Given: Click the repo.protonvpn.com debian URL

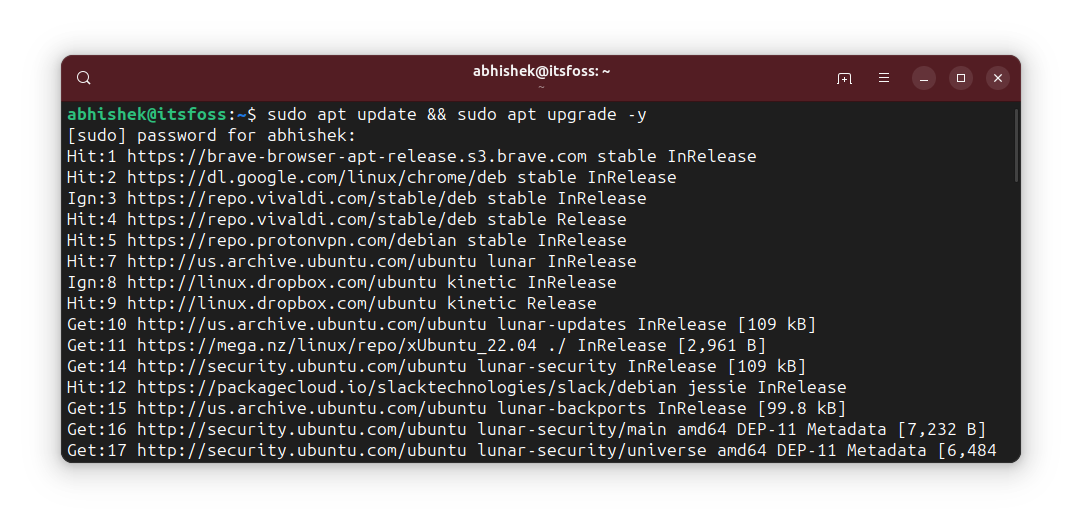Looking at the screenshot, I should pos(292,241).
